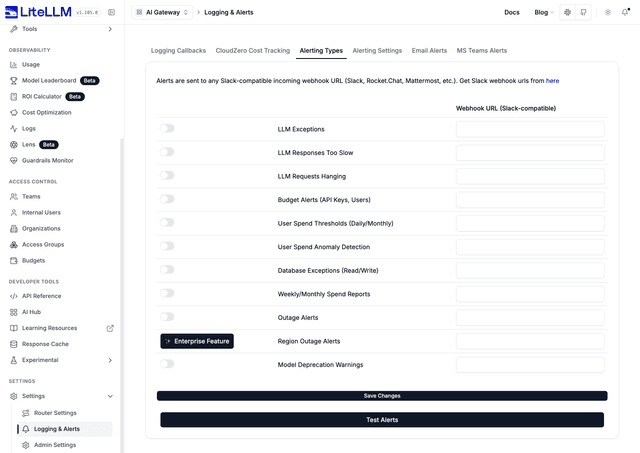
Task: Click the Test Alerts button
Action: [x=382, y=420]
